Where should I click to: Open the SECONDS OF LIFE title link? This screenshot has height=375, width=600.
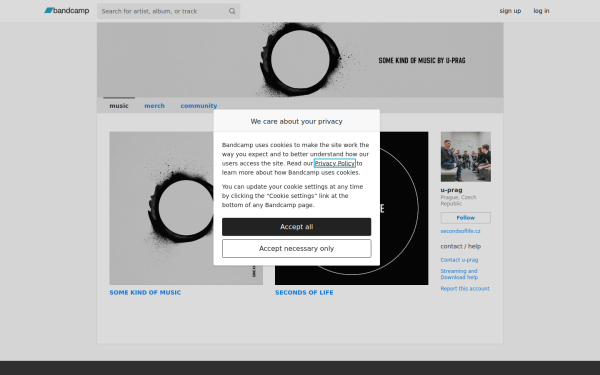point(304,292)
